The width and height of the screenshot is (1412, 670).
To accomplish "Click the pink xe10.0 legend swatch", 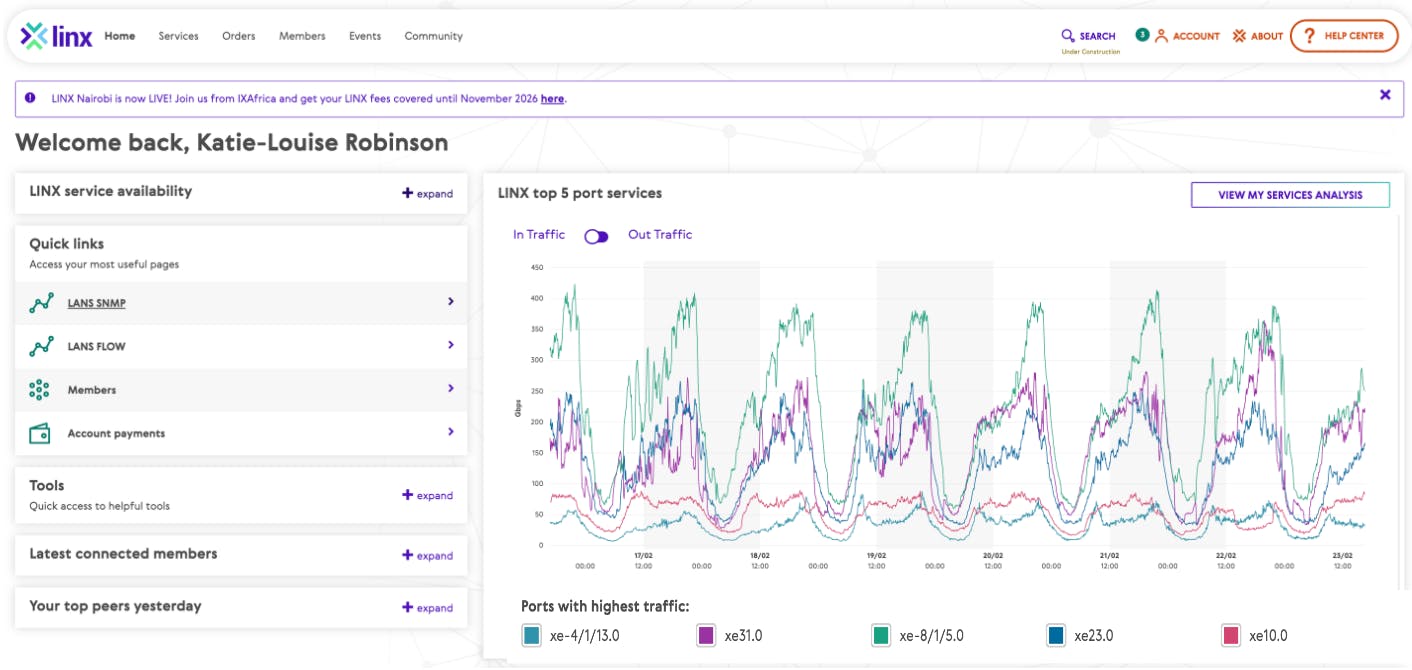I will (1231, 635).
